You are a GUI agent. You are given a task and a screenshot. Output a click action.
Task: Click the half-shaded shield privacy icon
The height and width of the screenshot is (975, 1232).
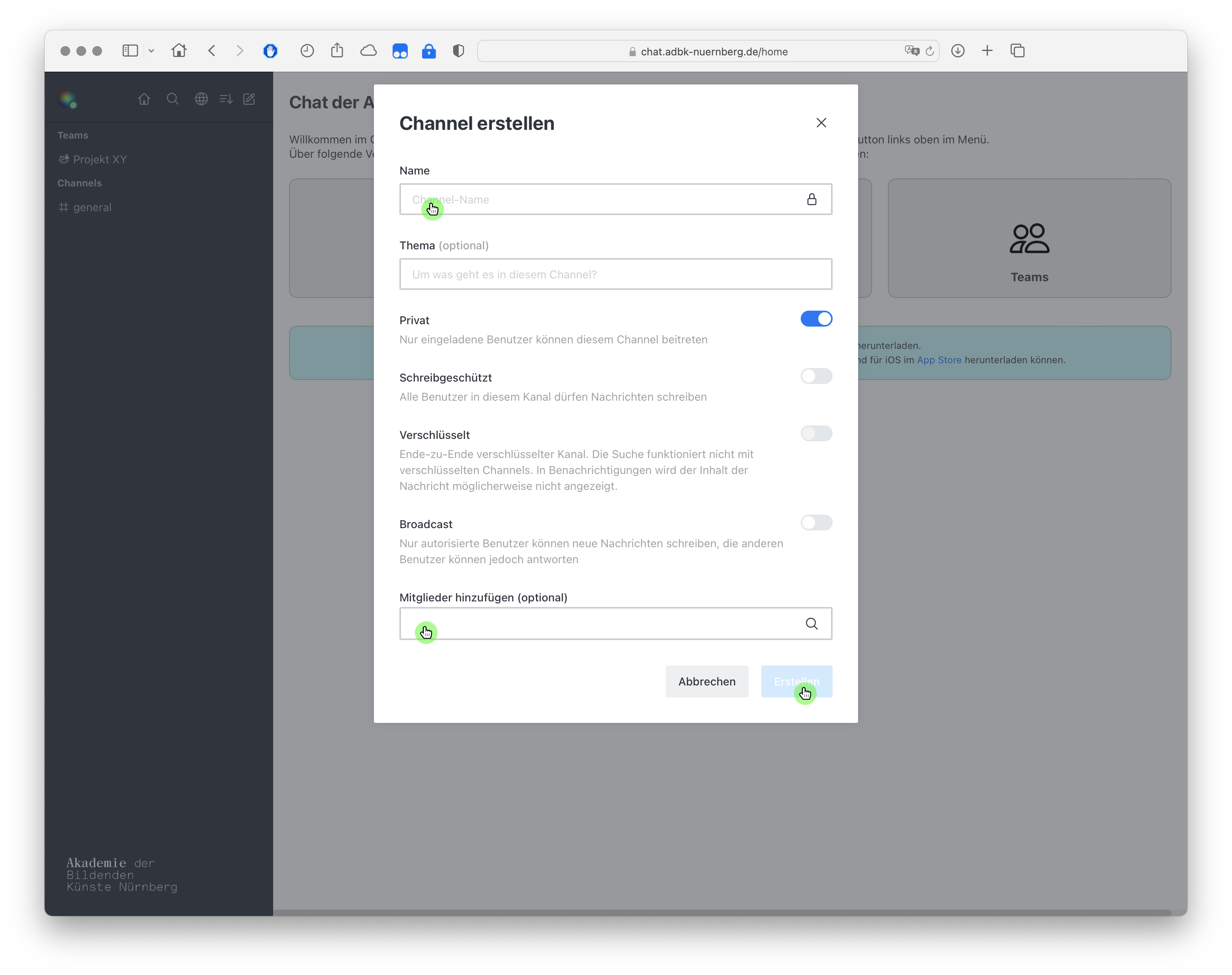458,51
